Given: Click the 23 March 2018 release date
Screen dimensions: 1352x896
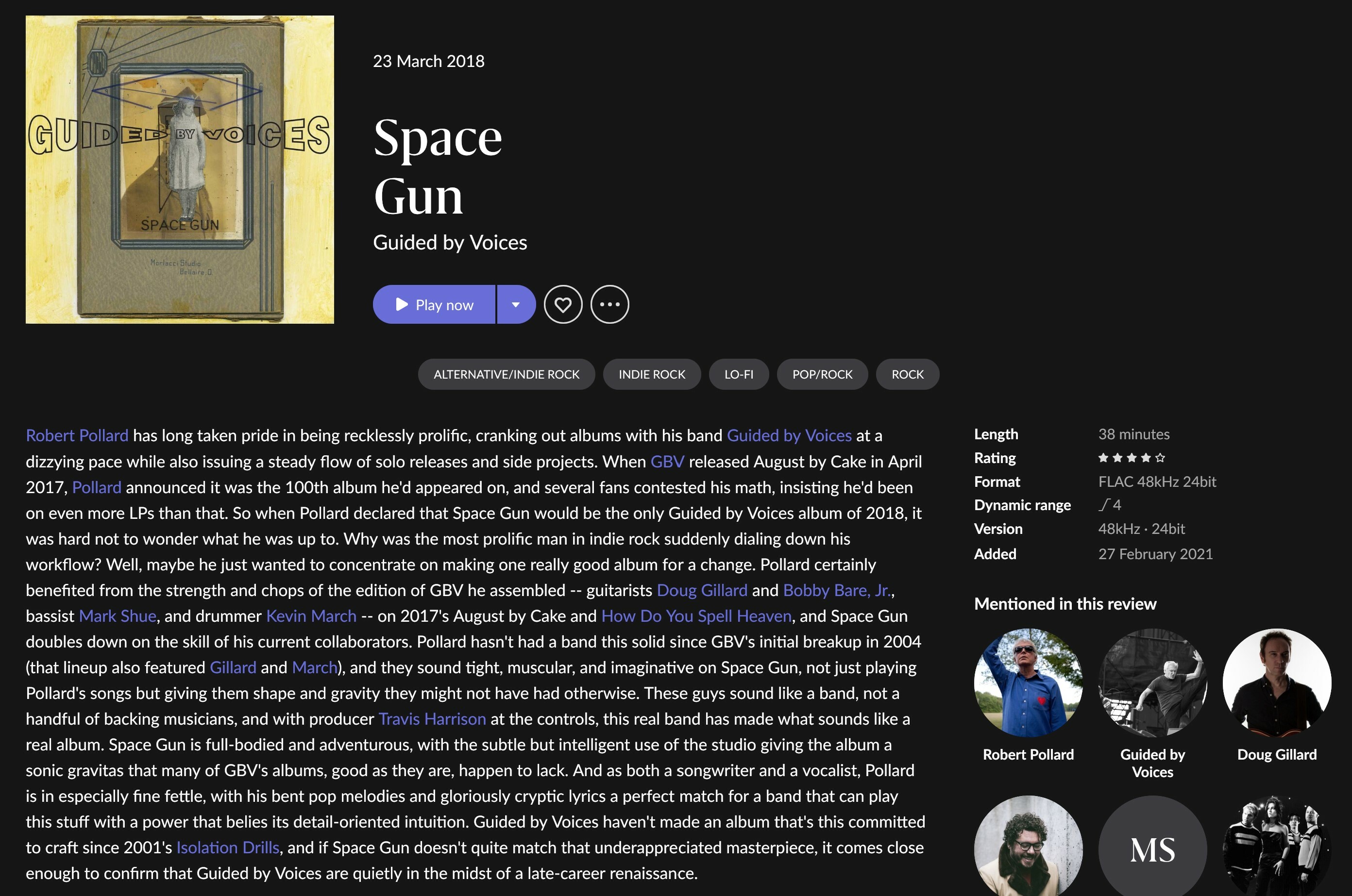Looking at the screenshot, I should tap(428, 61).
